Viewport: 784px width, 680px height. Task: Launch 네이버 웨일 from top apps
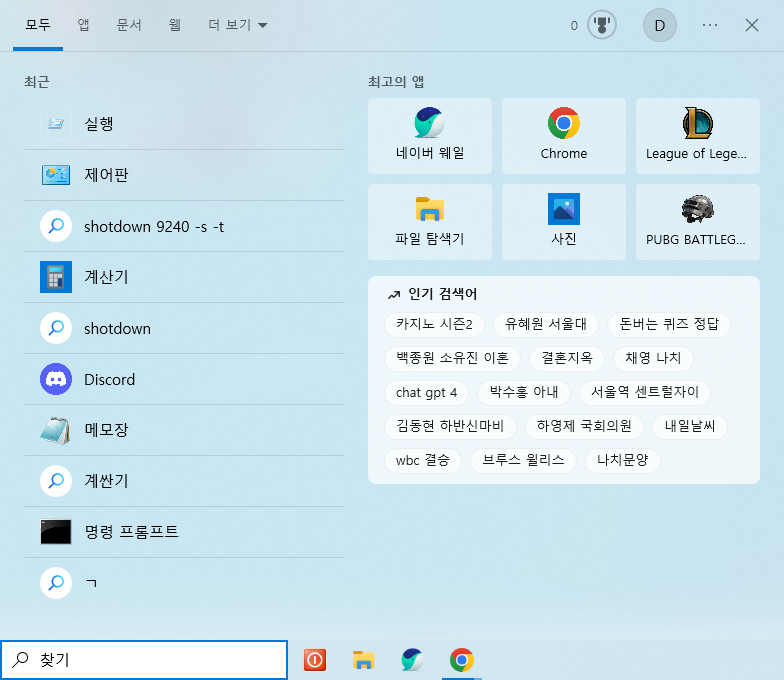tap(430, 136)
